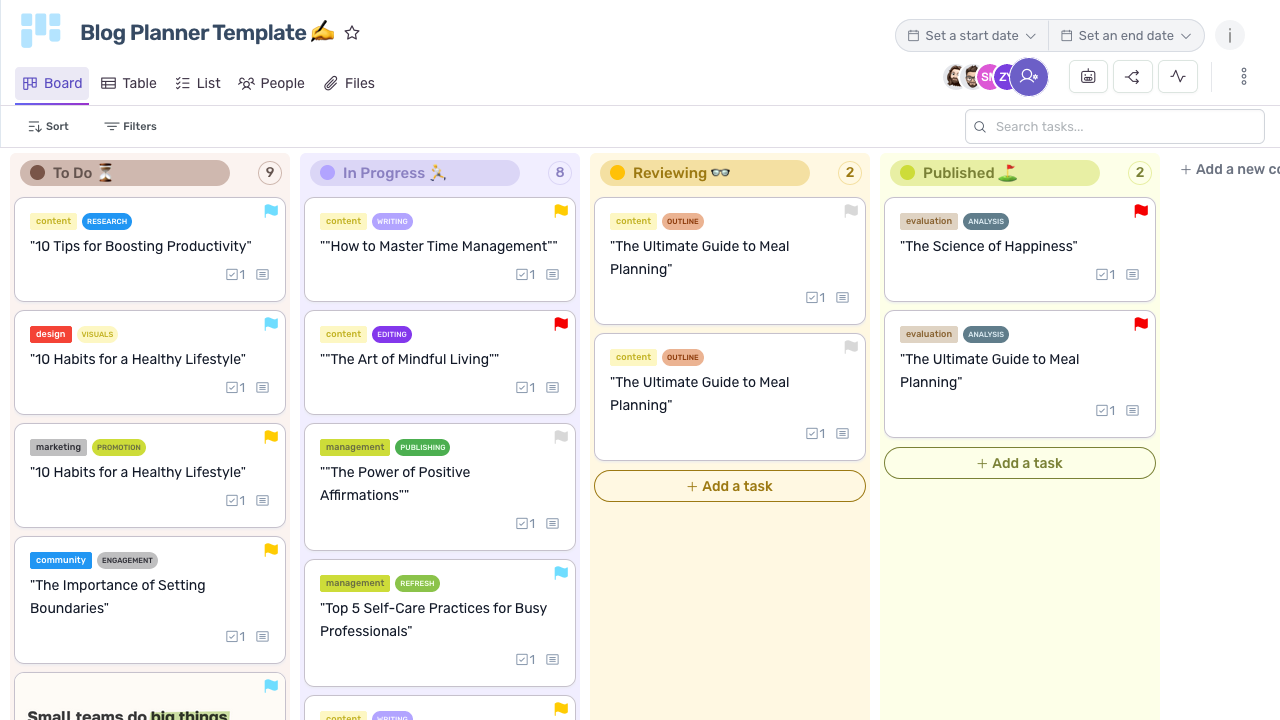This screenshot has height=720, width=1280.
Task: Click the Search tasks input field
Action: click(1115, 127)
